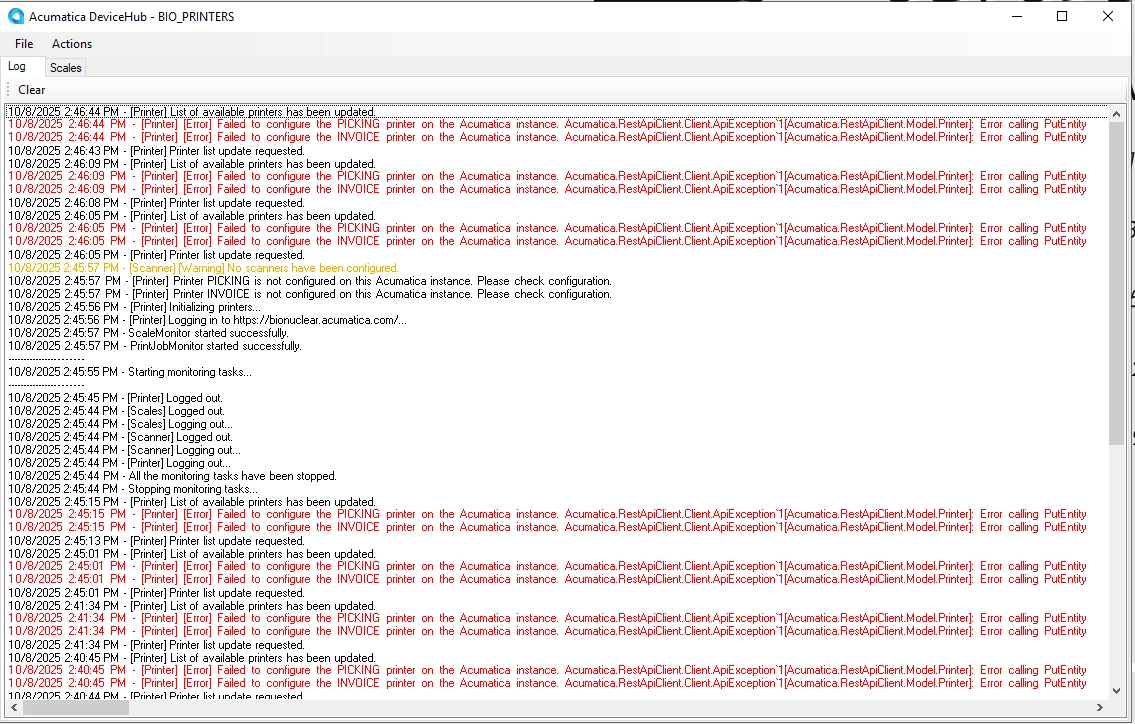Select the 'Initializing printers...' log line
Image resolution: width=1135 pixels, height=724 pixels.
tap(134, 307)
